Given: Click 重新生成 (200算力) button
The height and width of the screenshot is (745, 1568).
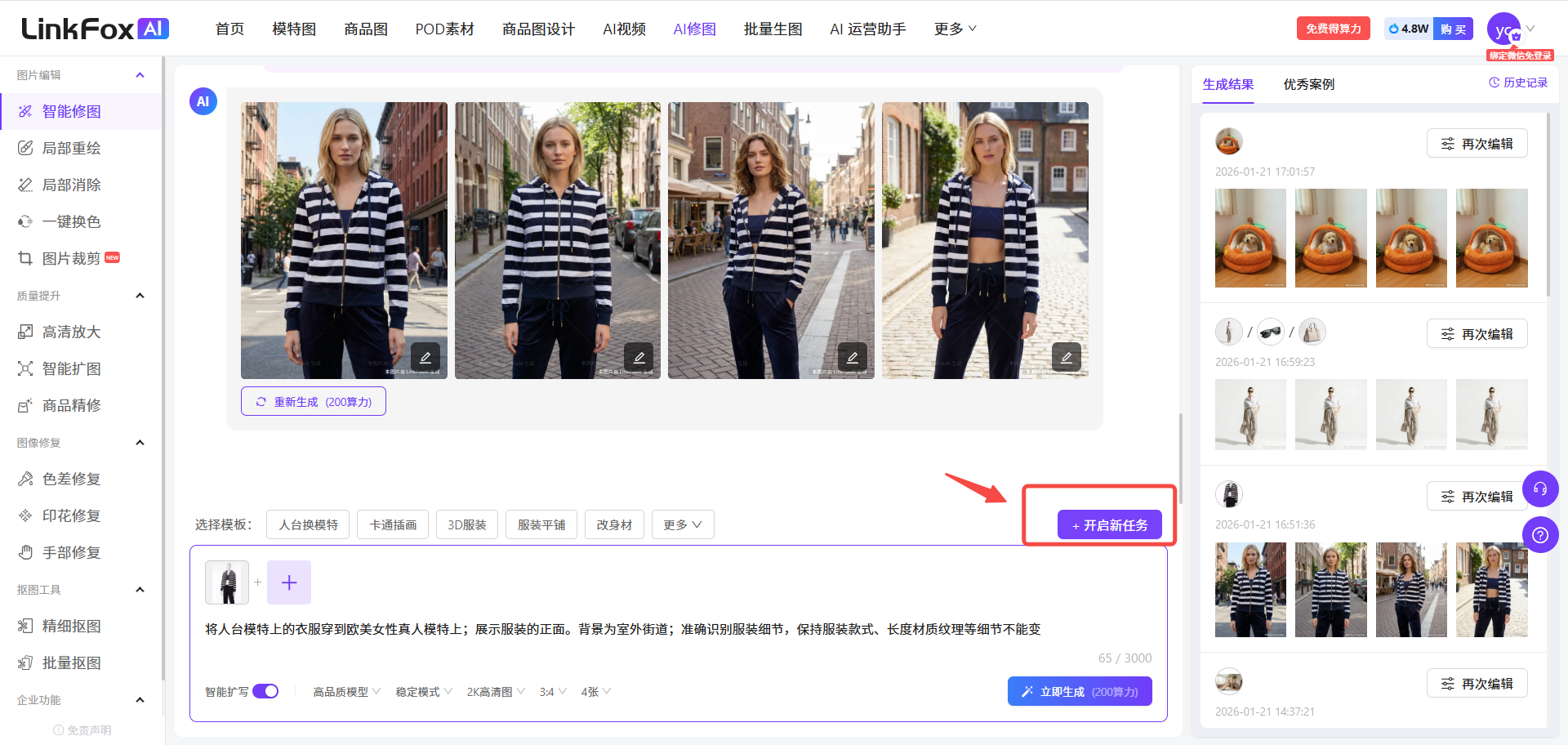Looking at the screenshot, I should point(314,401).
